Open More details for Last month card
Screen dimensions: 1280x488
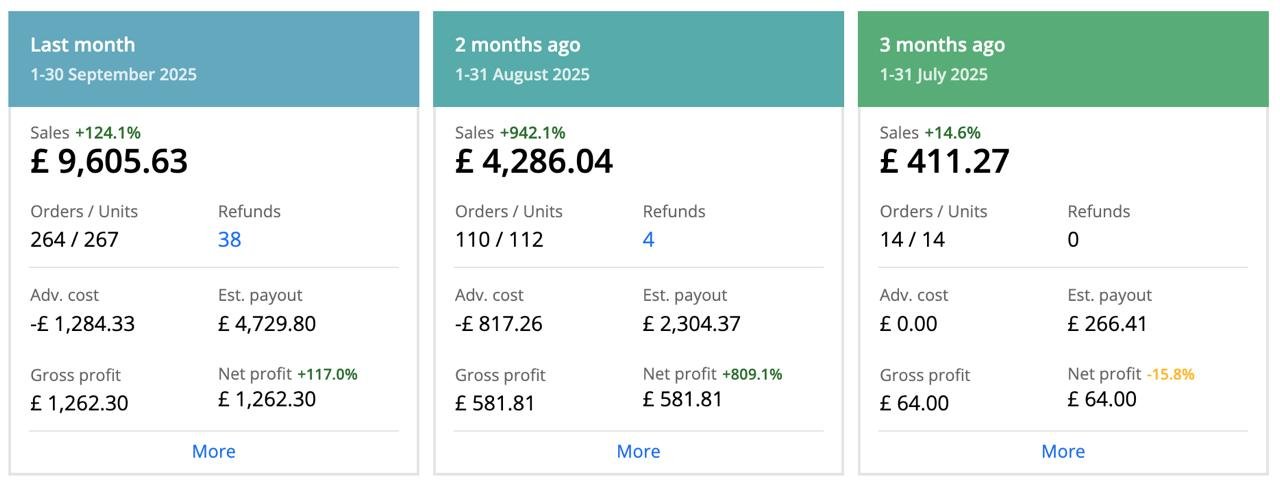(x=213, y=451)
